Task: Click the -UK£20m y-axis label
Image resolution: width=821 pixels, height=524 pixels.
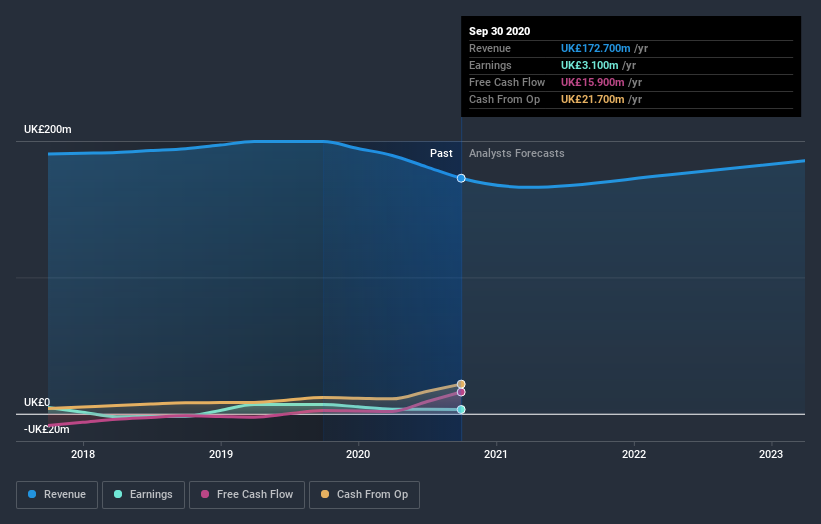Action: click(x=47, y=429)
